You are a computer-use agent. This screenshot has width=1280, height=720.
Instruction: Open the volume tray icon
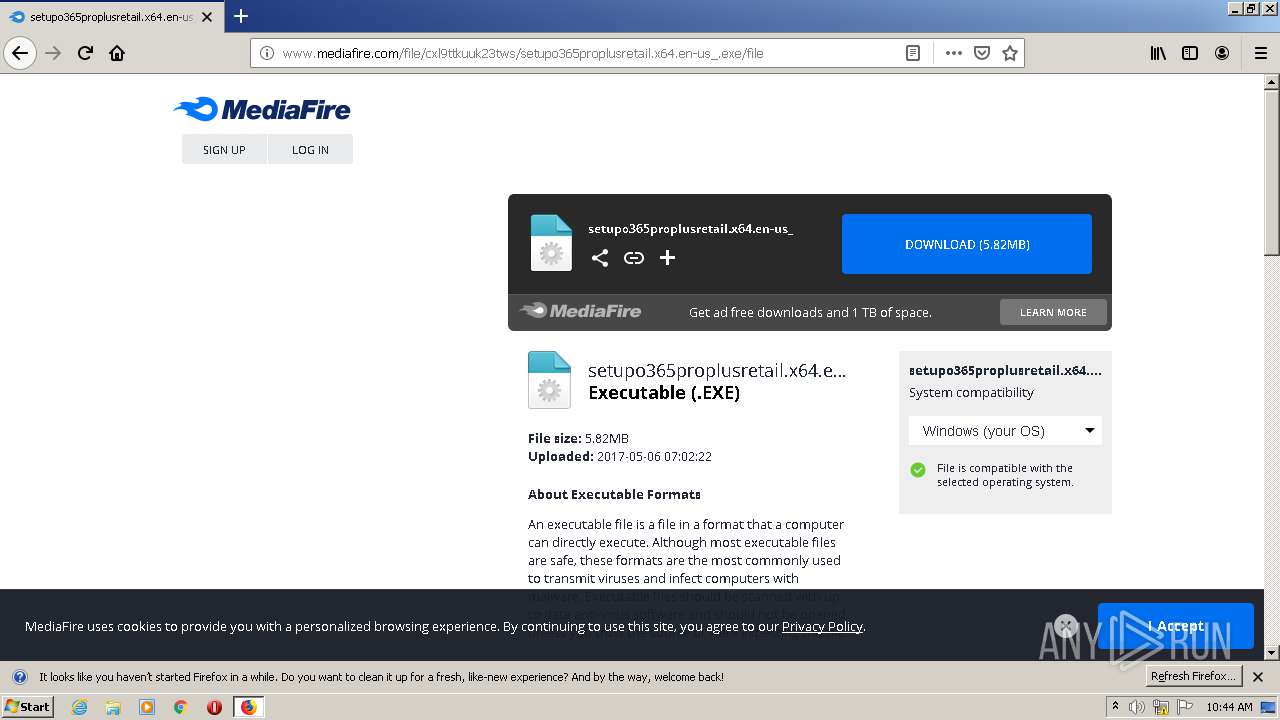(1138, 707)
